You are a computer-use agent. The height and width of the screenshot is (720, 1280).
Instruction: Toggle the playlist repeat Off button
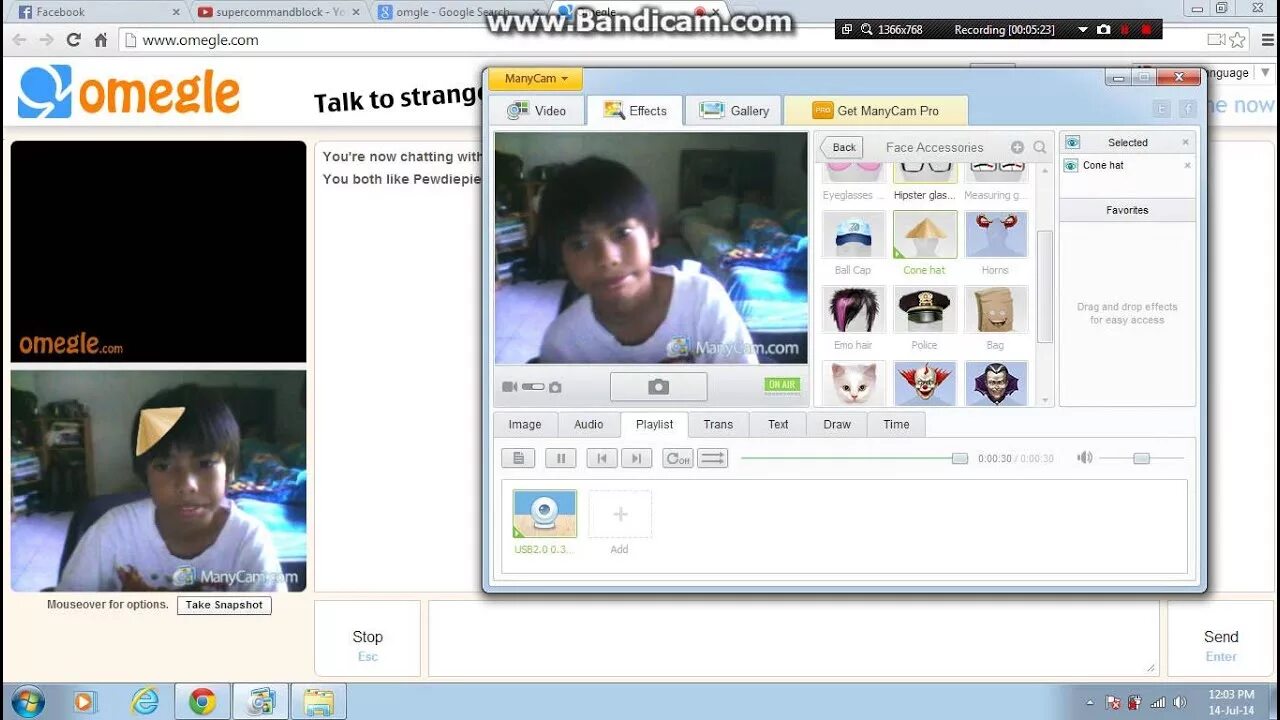click(x=678, y=458)
